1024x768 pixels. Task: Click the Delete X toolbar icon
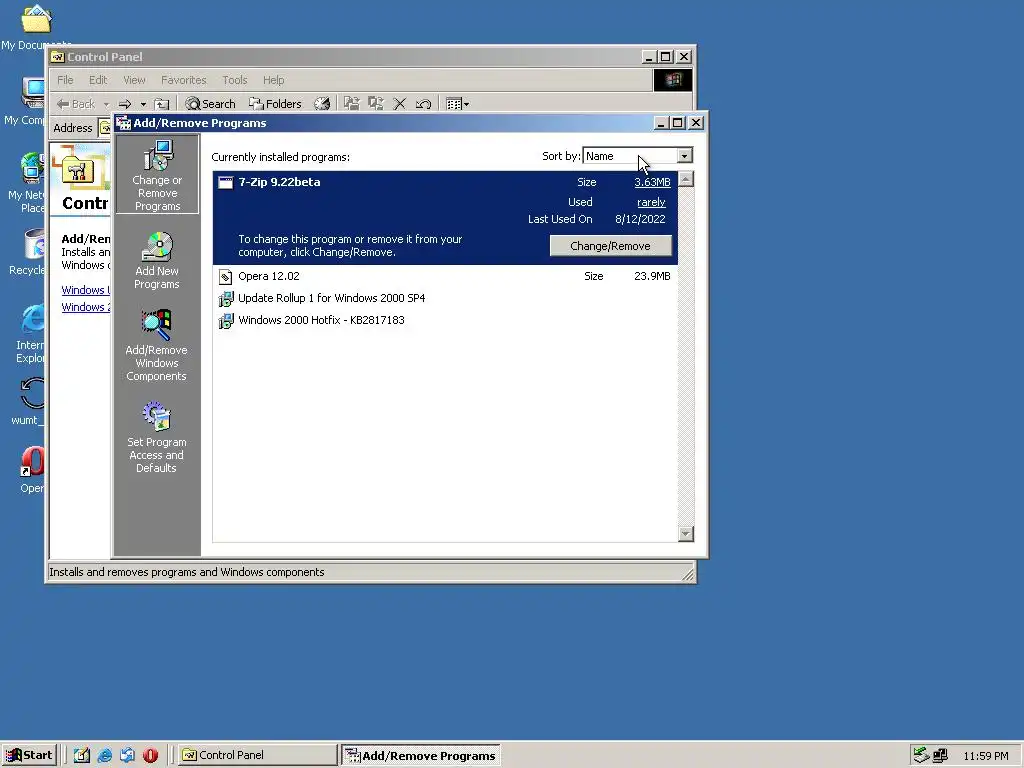(400, 104)
